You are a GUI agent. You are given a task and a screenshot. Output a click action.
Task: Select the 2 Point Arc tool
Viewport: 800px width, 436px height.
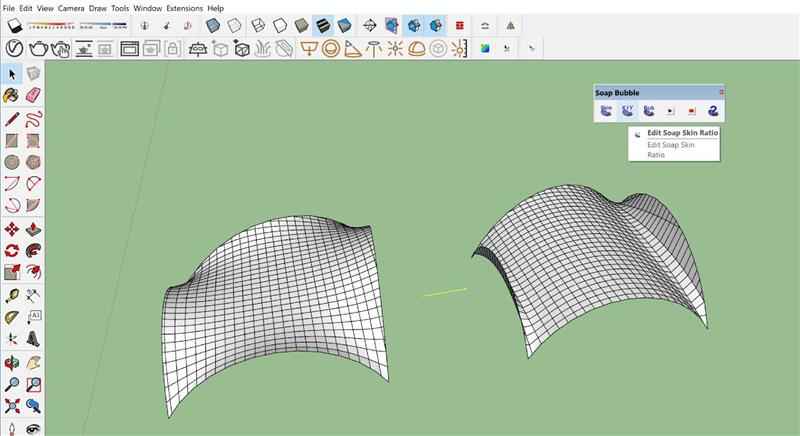pyautogui.click(x=33, y=184)
